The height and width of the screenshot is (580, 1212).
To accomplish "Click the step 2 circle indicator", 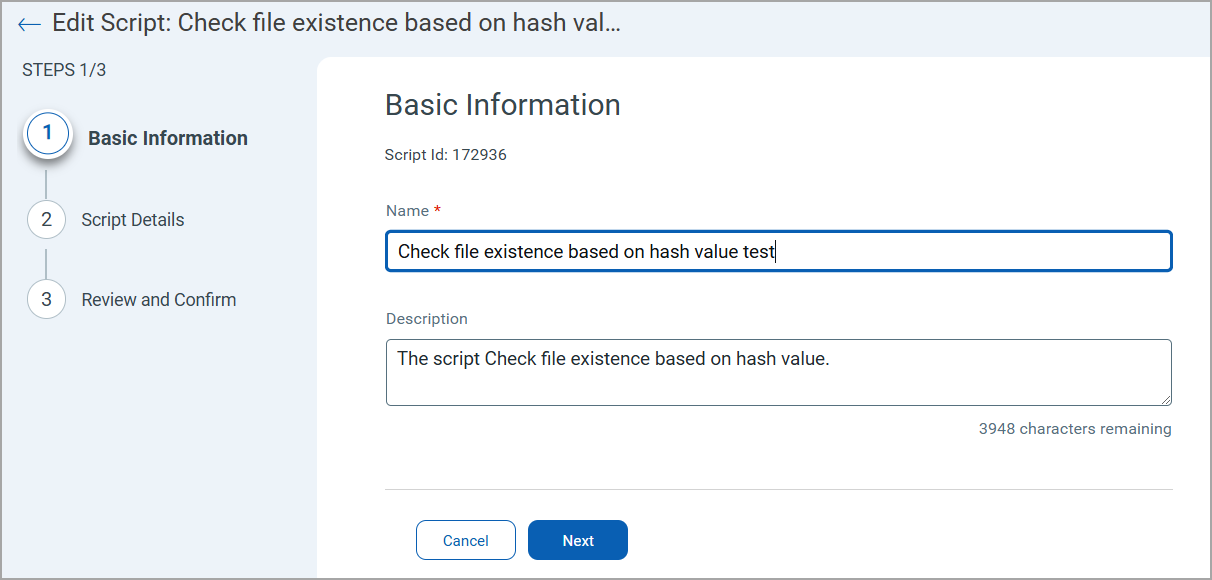I will click(46, 220).
